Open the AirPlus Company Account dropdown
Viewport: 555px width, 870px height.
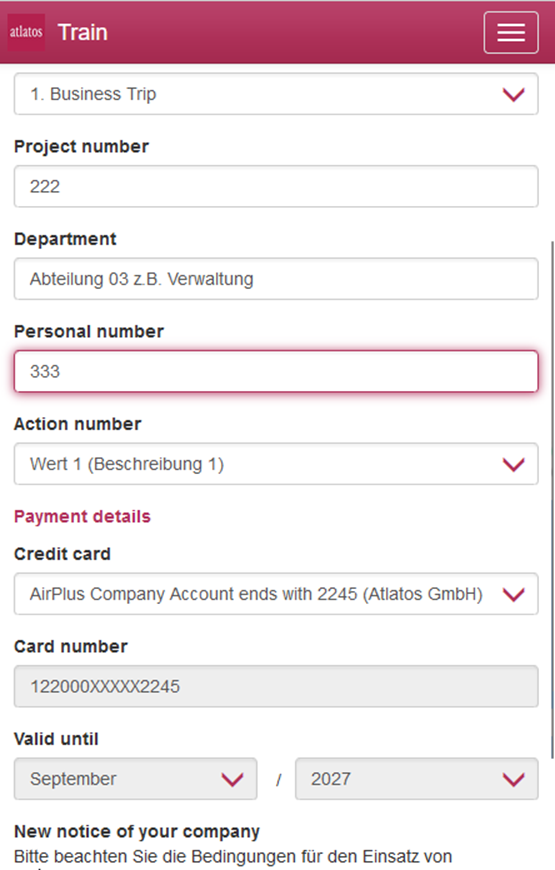pyautogui.click(x=276, y=594)
